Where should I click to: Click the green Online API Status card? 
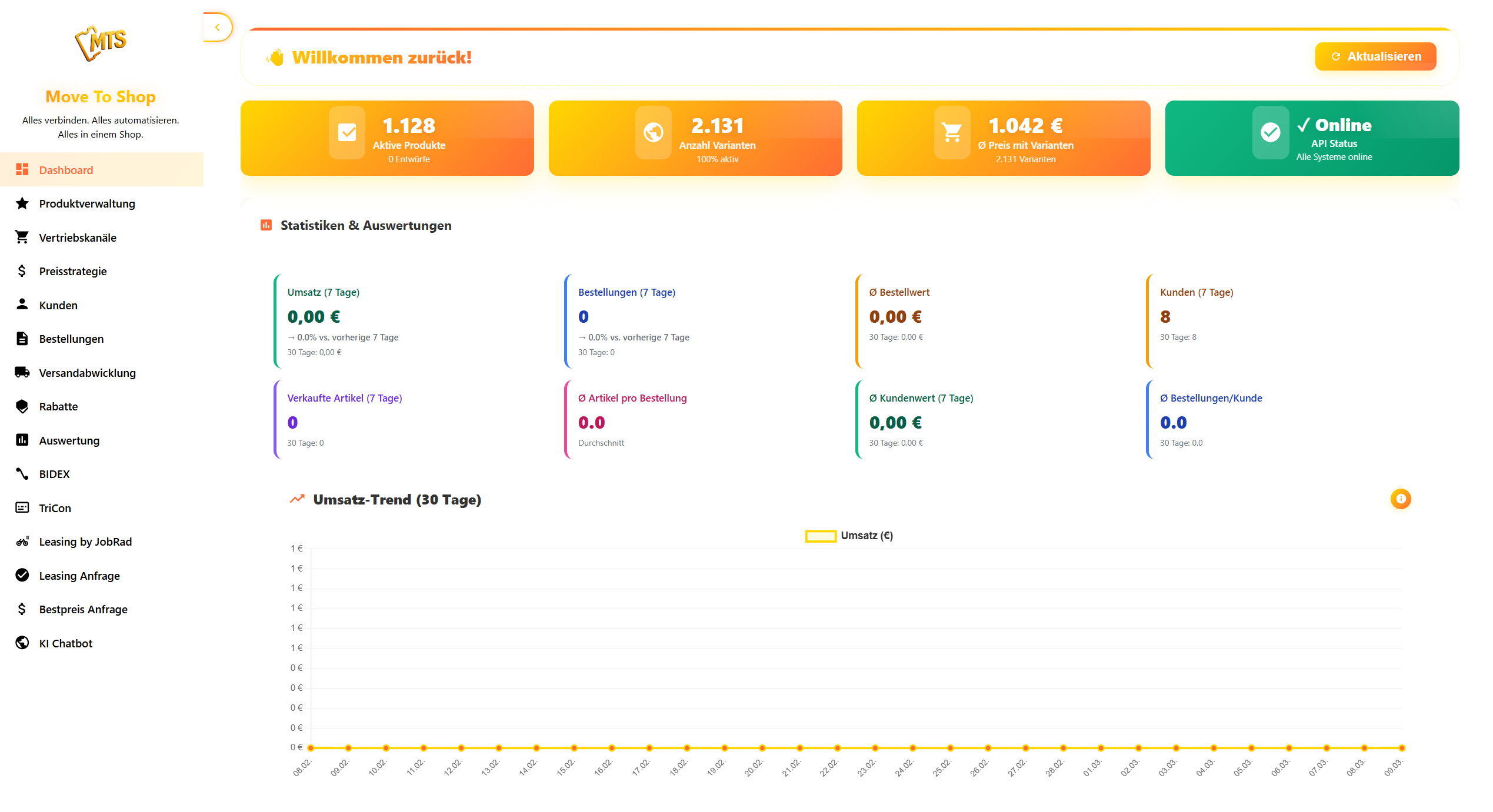tap(1311, 138)
